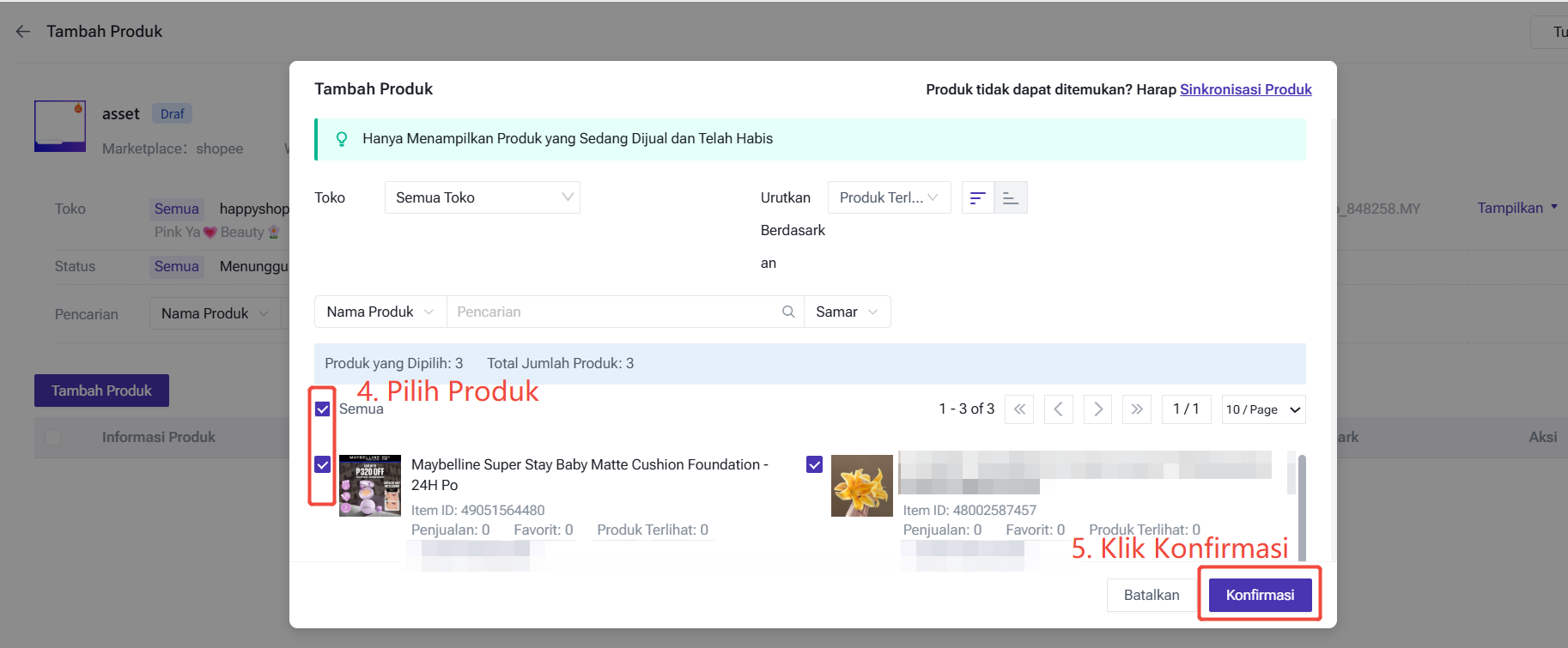Jump to the last results page
The image size is (1568, 648).
[x=1137, y=409]
